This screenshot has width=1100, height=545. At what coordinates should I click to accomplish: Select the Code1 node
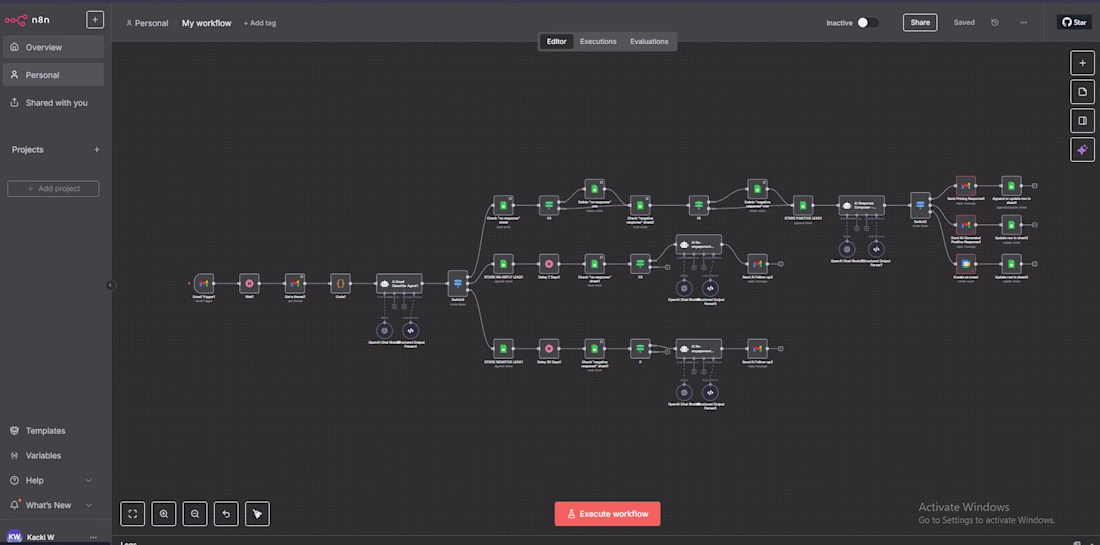[x=340, y=283]
